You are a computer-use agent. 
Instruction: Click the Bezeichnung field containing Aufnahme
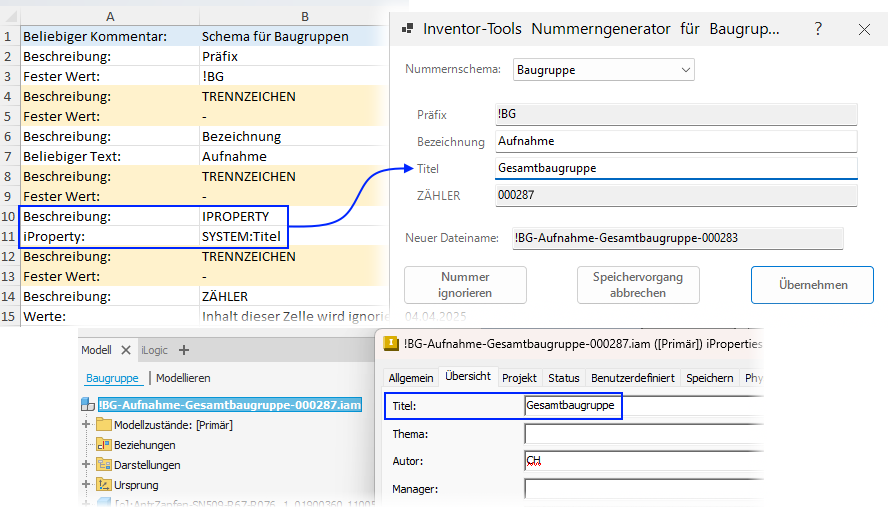[x=676, y=141]
